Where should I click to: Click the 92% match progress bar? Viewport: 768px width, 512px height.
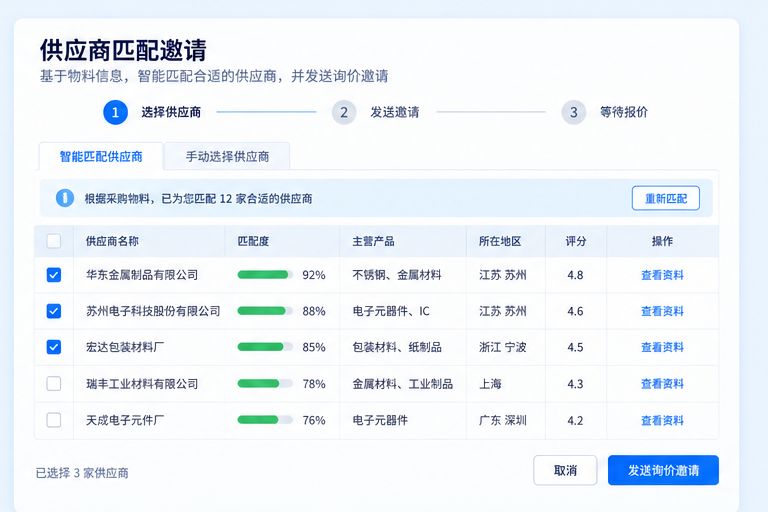[x=265, y=275]
